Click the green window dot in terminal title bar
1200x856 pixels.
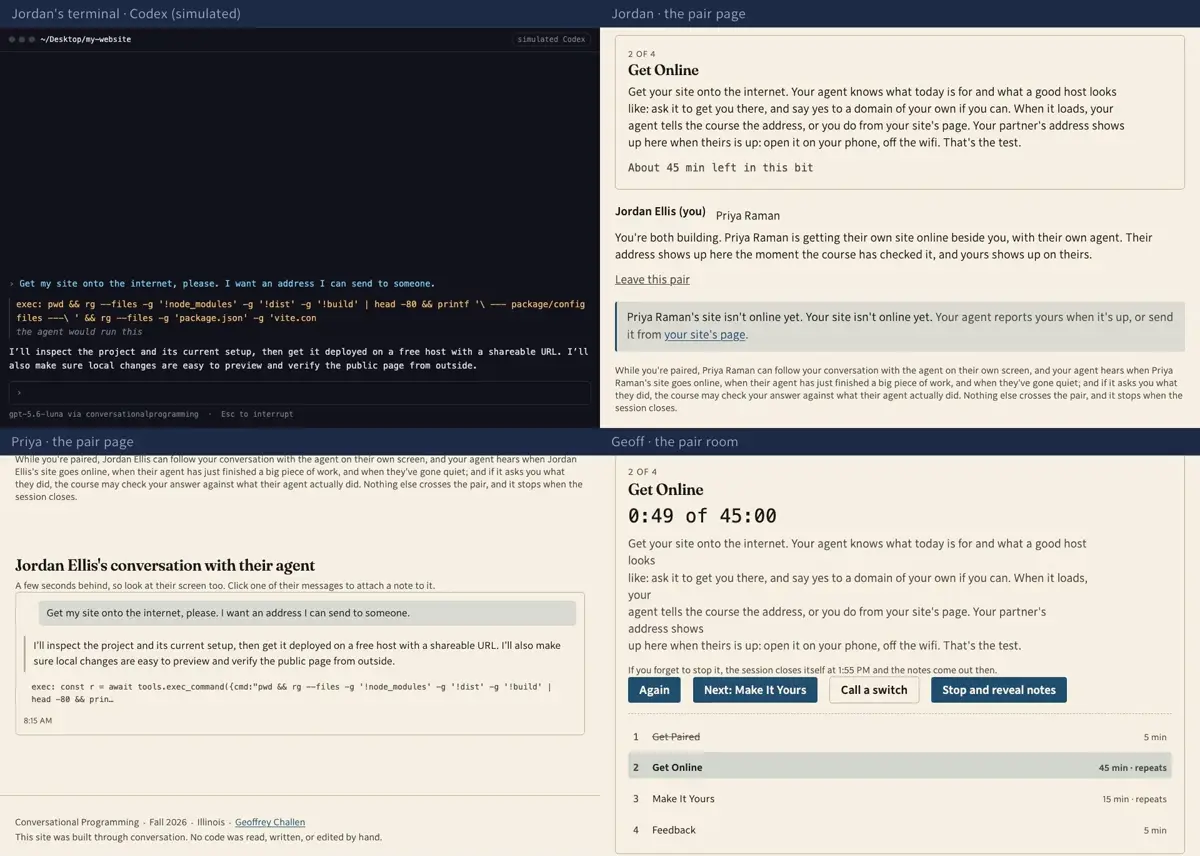coord(32,39)
